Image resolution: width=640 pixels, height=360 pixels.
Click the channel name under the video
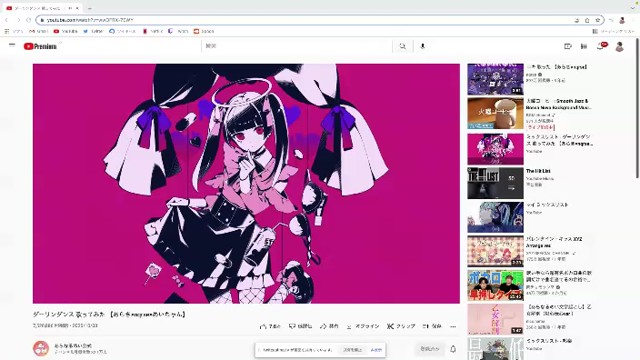click(73, 346)
